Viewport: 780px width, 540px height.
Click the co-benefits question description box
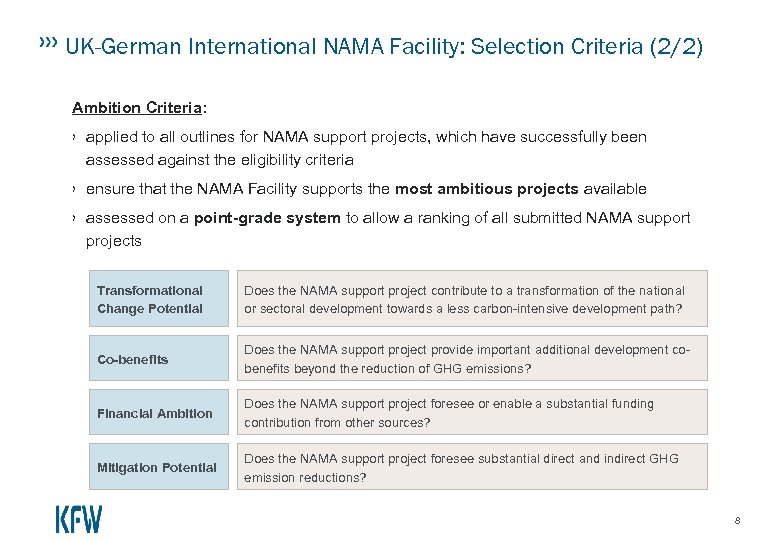(x=474, y=359)
